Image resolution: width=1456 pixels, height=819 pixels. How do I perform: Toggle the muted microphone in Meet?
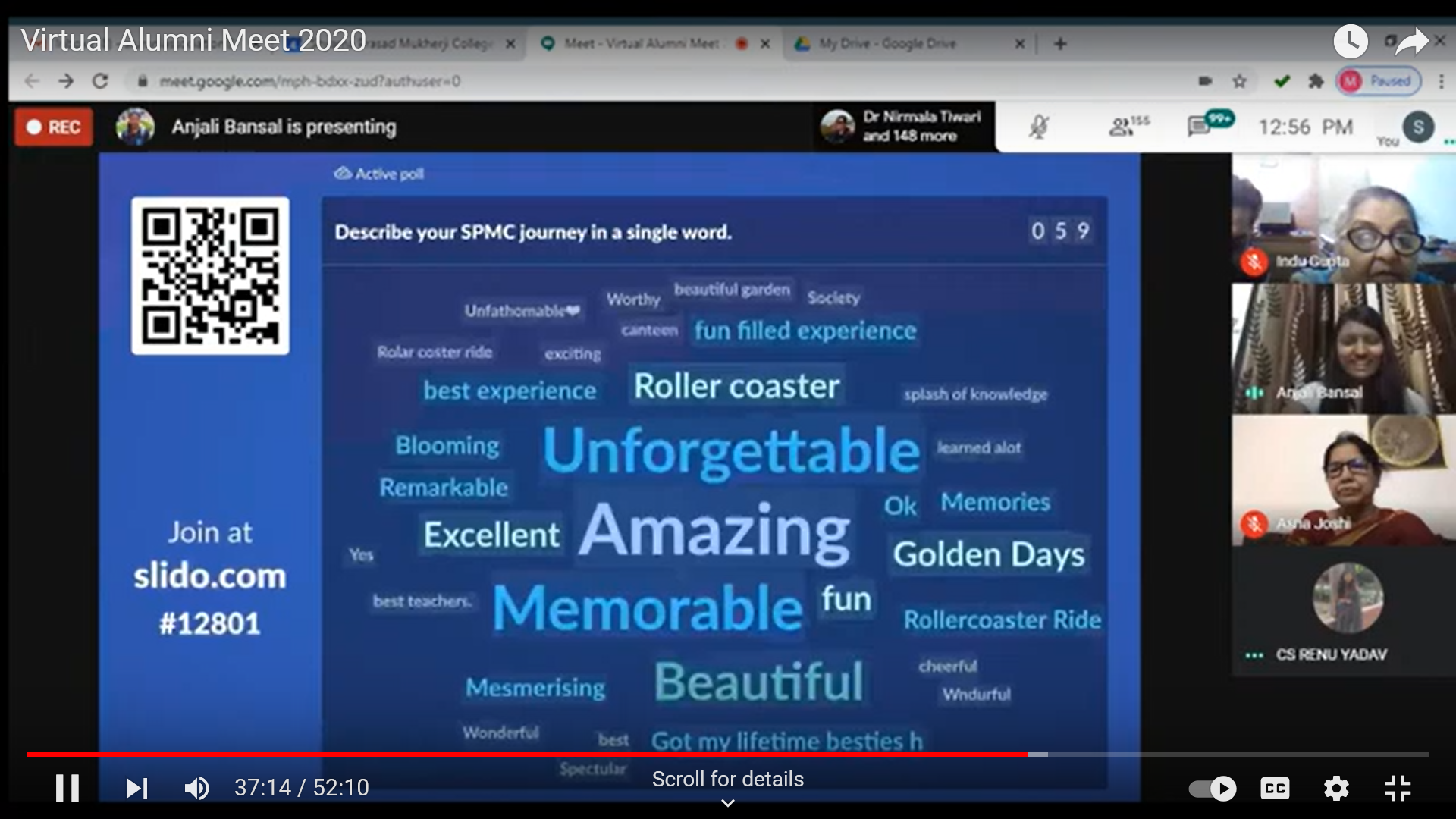pyautogui.click(x=1039, y=127)
